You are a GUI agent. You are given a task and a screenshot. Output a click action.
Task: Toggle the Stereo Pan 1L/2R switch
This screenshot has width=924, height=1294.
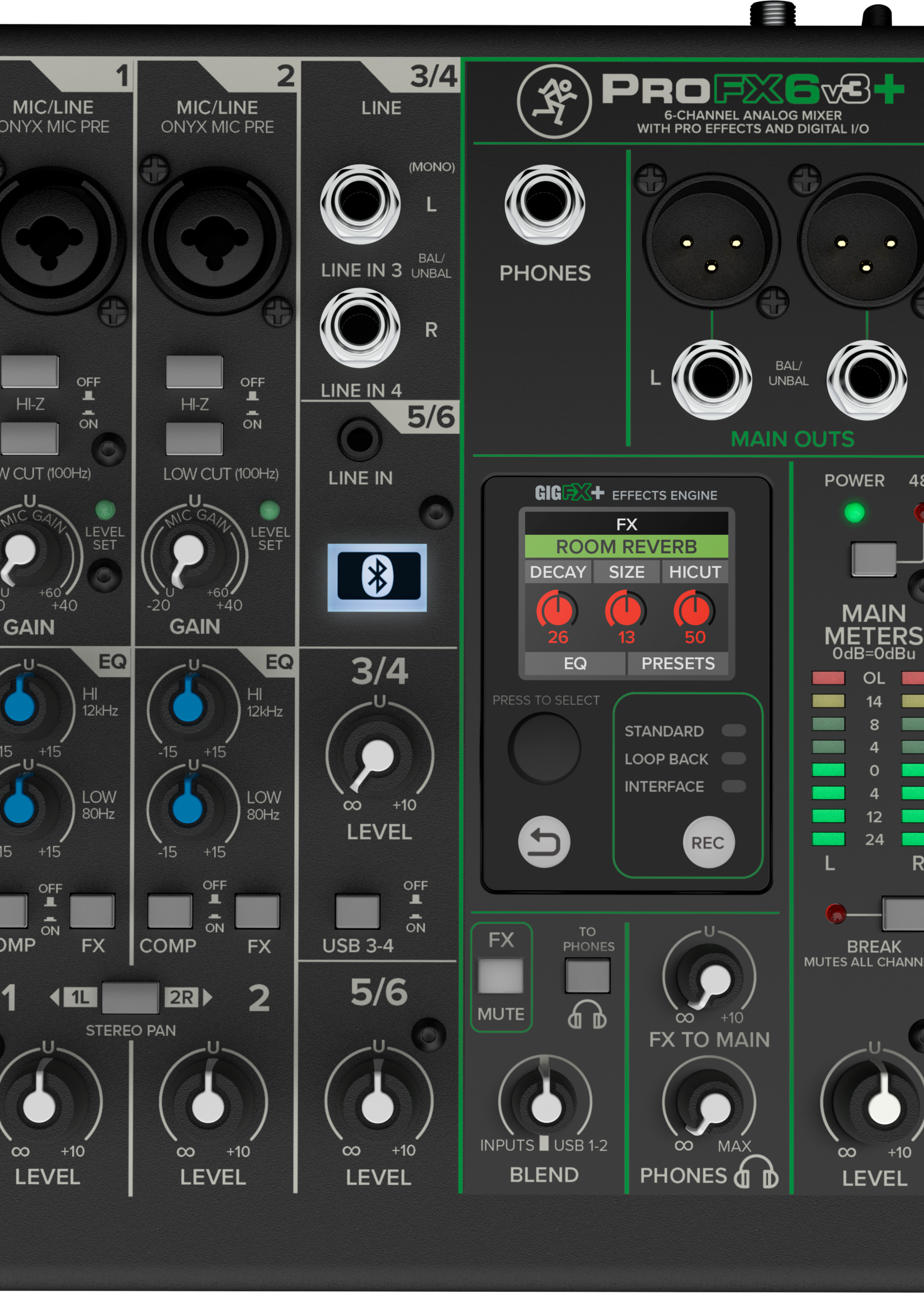point(130,997)
